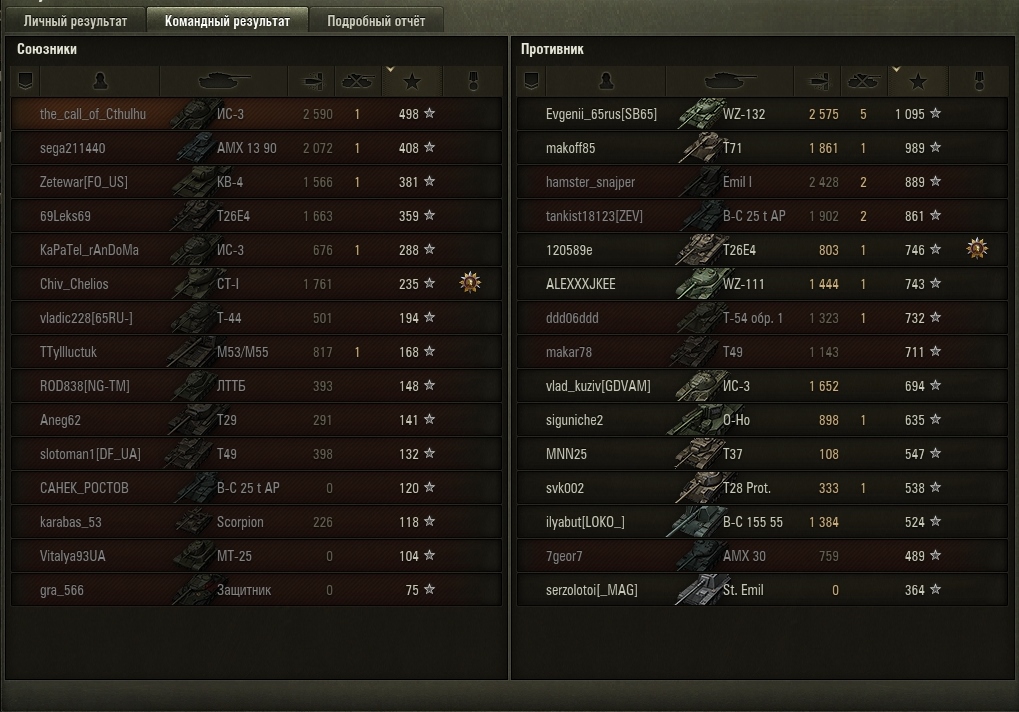This screenshot has height=712, width=1019.
Task: Switch to Личный результат tab
Action: click(x=75, y=21)
